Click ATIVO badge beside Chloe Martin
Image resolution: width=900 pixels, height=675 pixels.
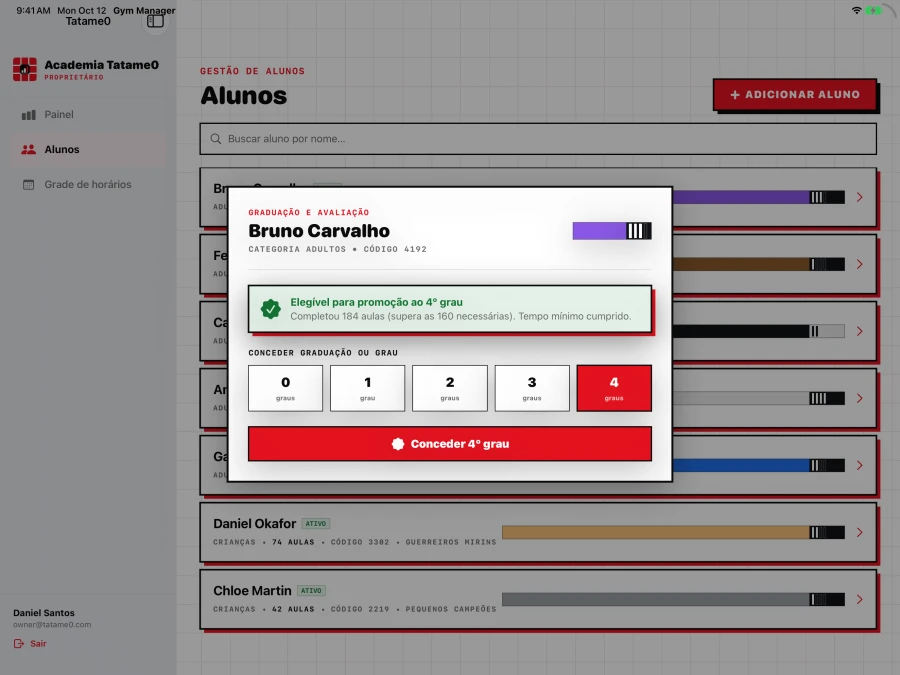[312, 591]
